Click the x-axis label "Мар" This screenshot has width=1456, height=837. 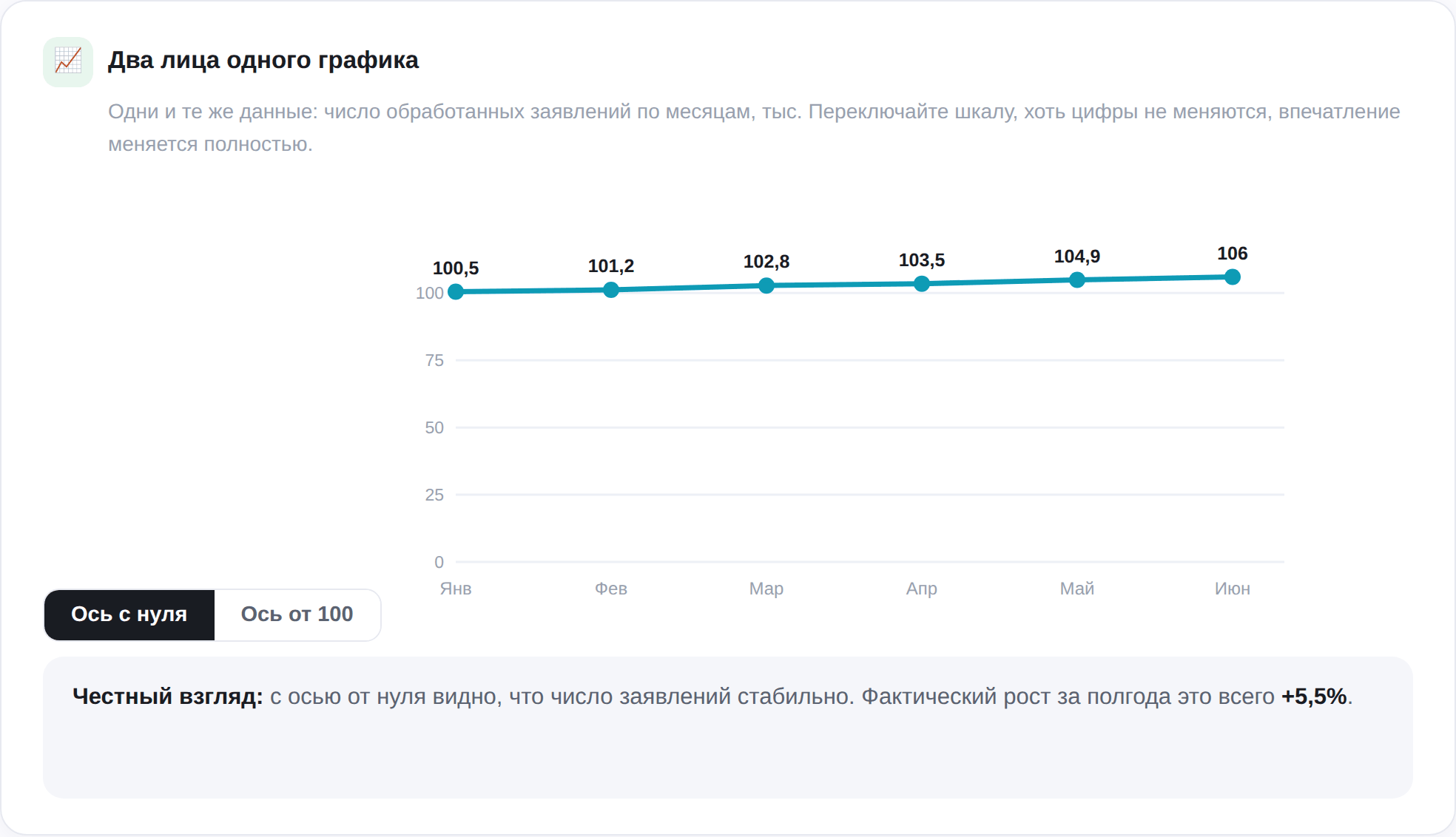(x=766, y=589)
